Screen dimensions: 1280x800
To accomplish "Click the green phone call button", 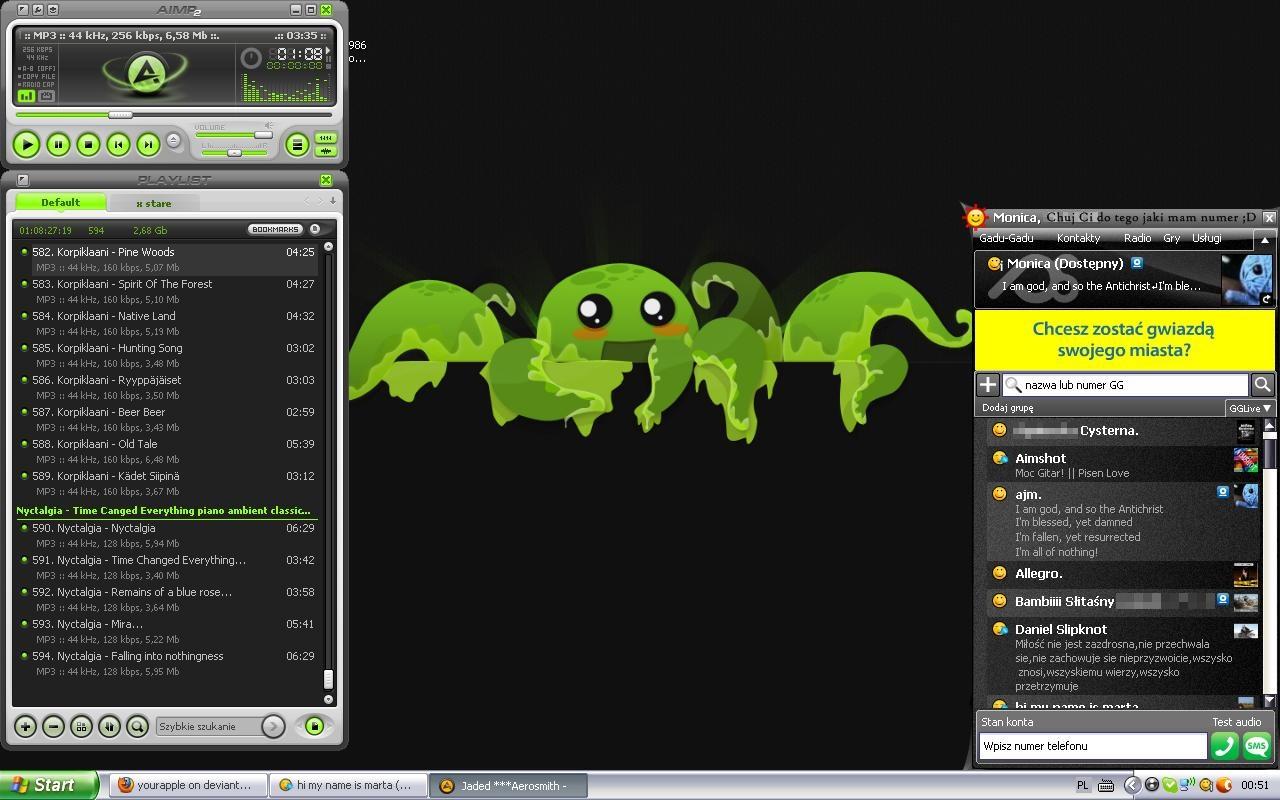I will click(x=1224, y=746).
